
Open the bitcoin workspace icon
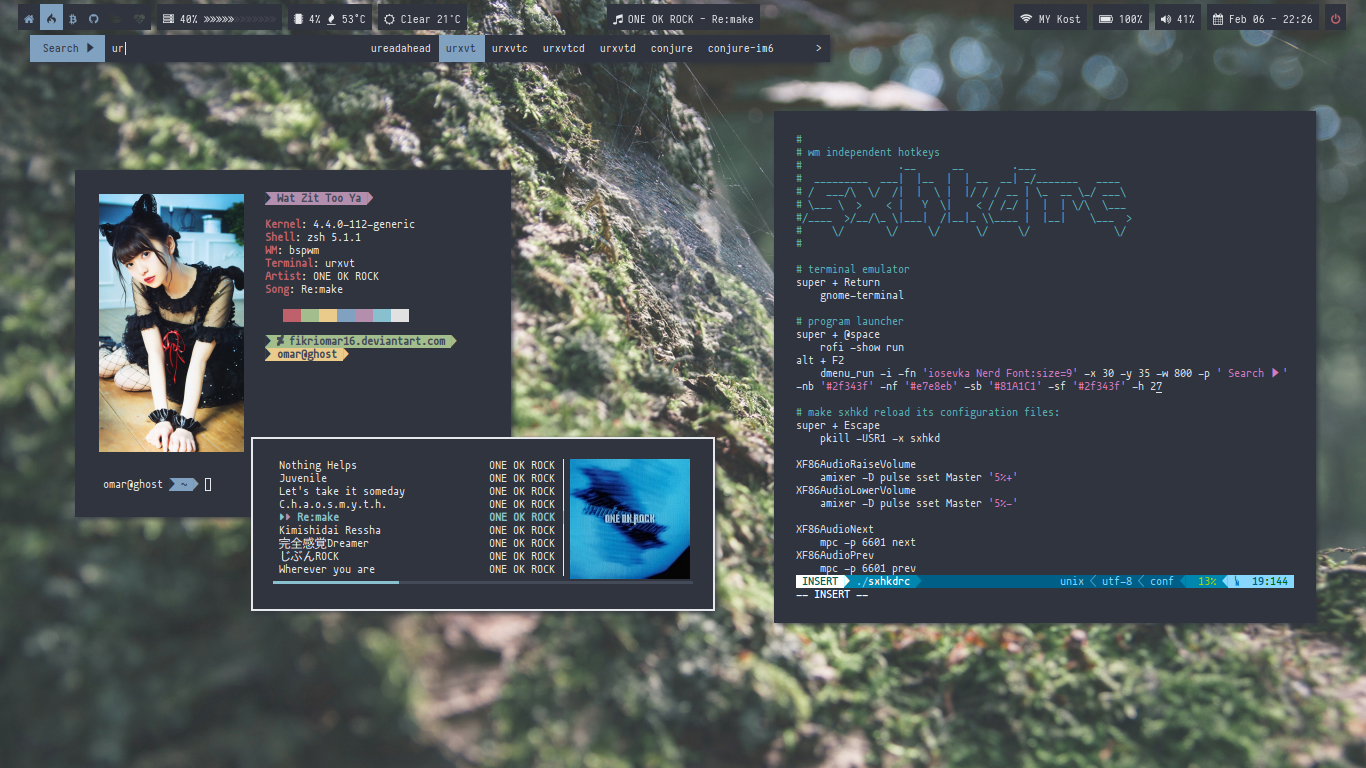[x=72, y=18]
